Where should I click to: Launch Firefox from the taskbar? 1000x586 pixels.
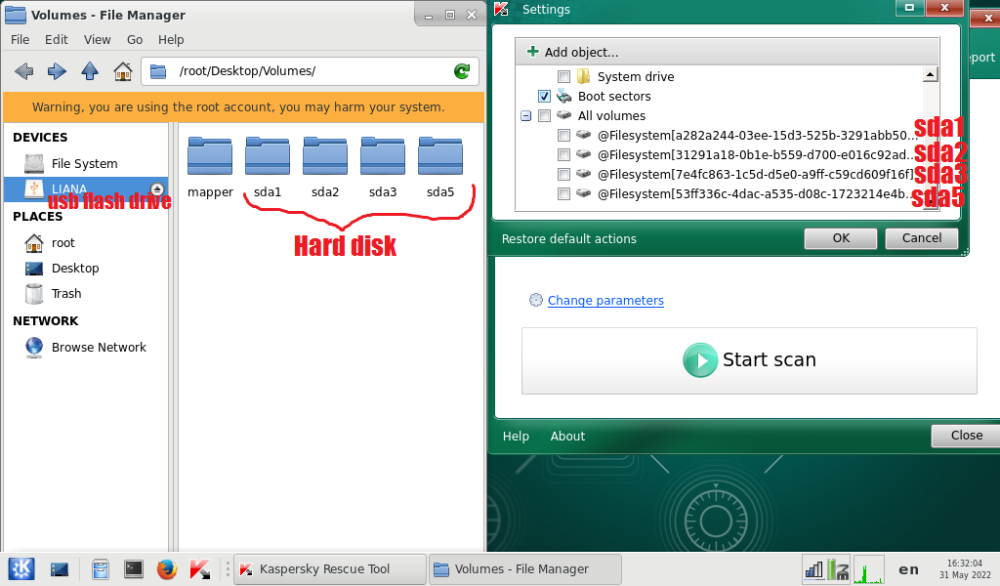[166, 569]
